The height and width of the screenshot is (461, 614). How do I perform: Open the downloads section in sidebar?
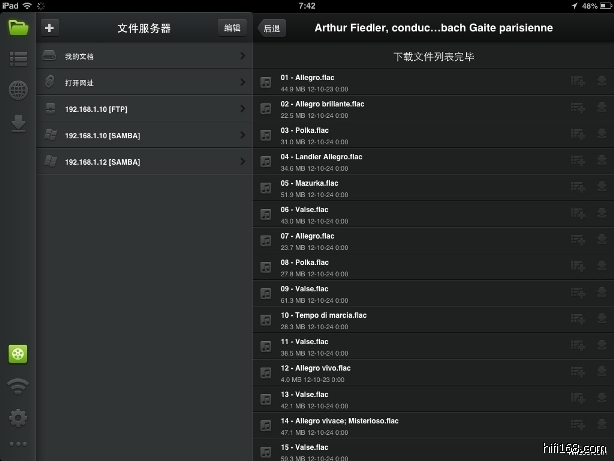point(18,123)
